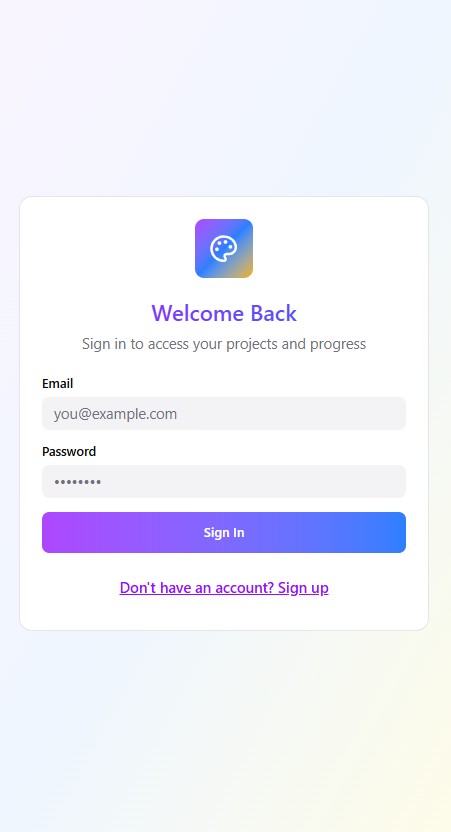Click the Password field label
This screenshot has width=451, height=832.
click(x=69, y=452)
